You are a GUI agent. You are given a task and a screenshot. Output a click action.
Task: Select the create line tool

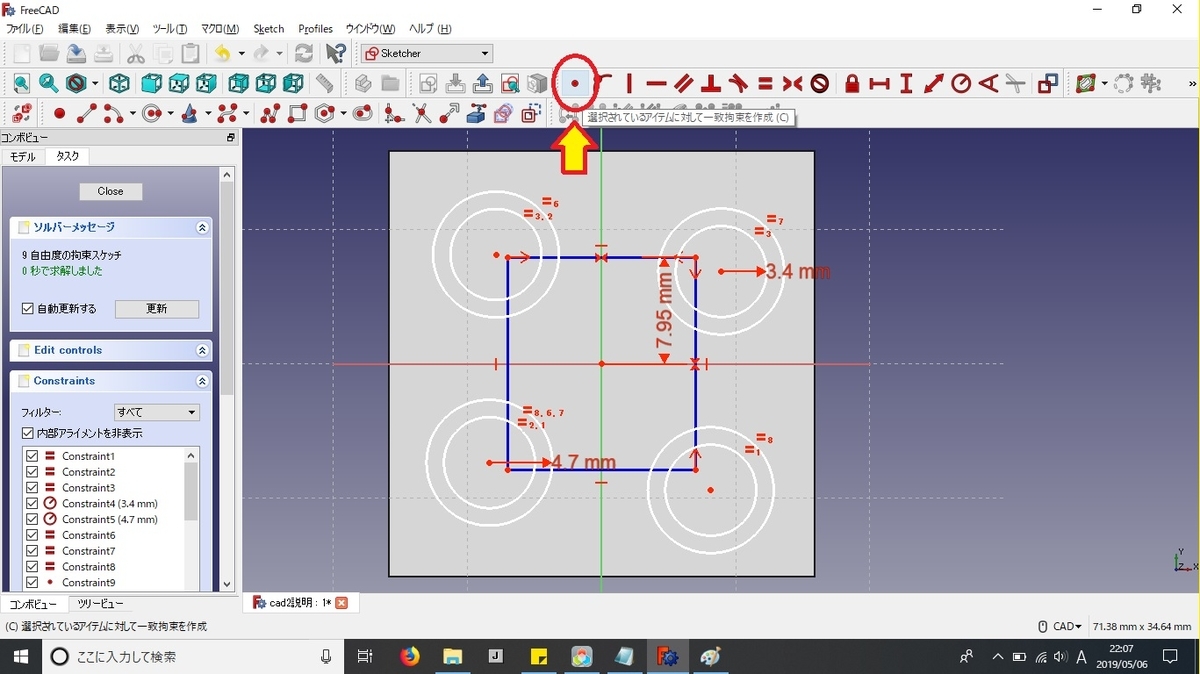click(87, 113)
